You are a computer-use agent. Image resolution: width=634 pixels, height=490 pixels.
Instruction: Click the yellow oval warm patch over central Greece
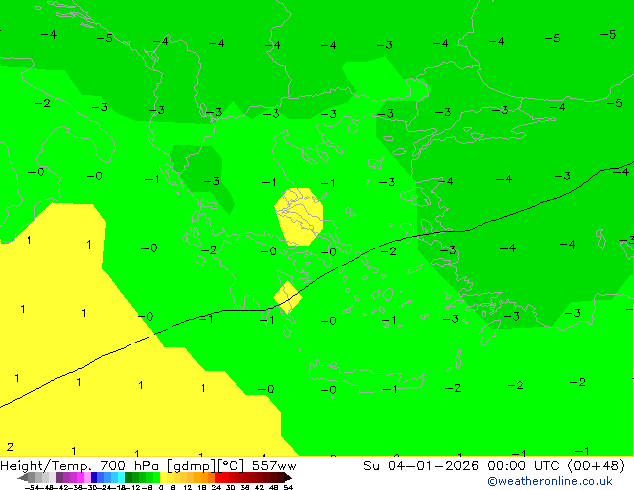click(299, 217)
